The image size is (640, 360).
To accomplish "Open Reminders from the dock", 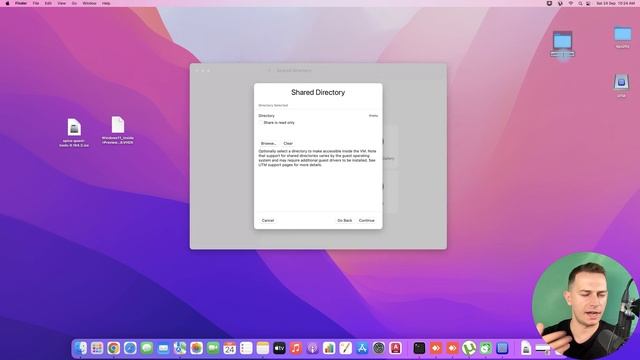I will [x=246, y=348].
